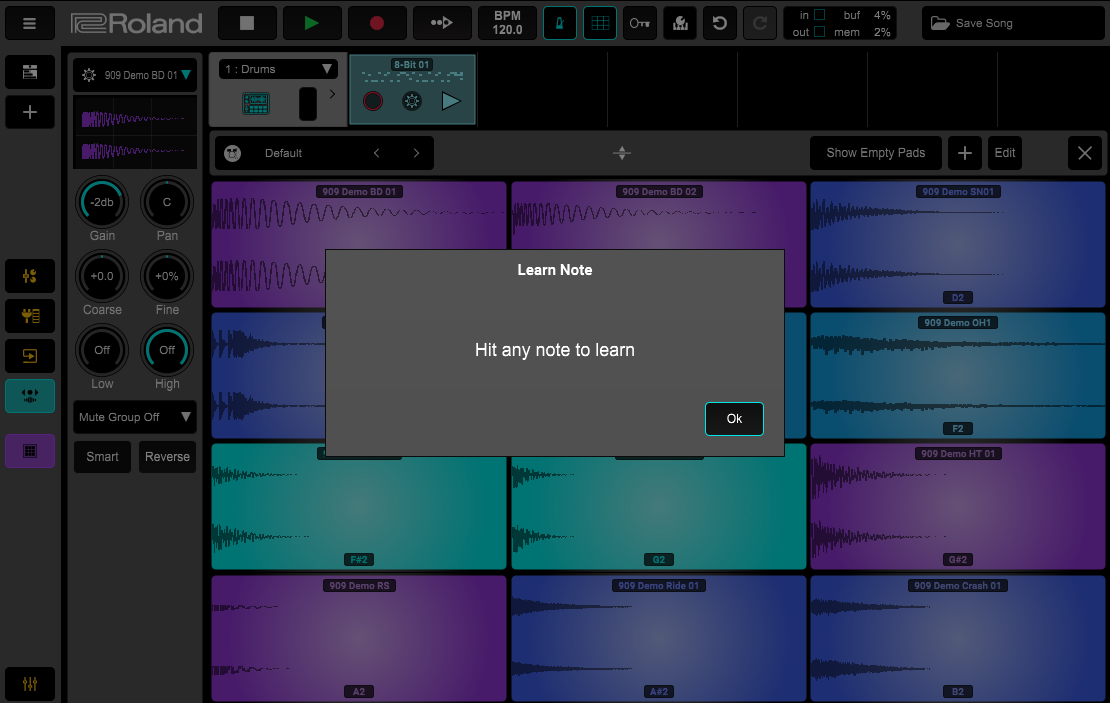Image resolution: width=1110 pixels, height=703 pixels.
Task: Open the yellow export arrow sidebar icon
Action: pyautogui.click(x=30, y=356)
